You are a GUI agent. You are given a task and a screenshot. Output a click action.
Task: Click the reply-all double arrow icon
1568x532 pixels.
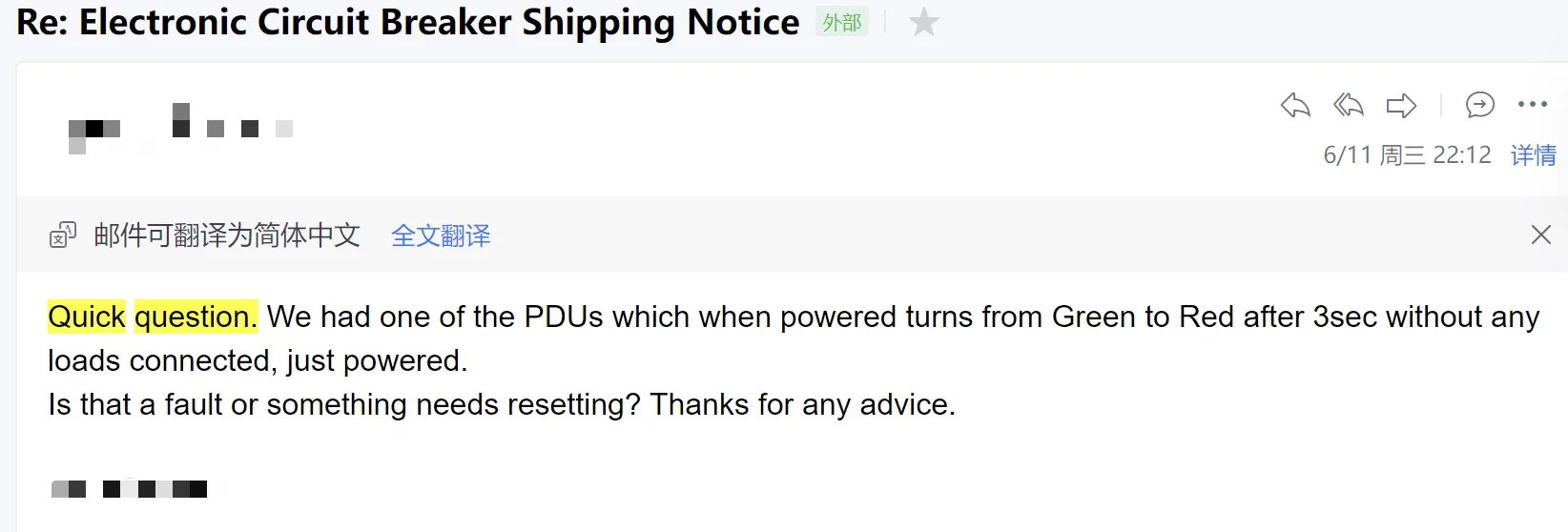point(1348,105)
